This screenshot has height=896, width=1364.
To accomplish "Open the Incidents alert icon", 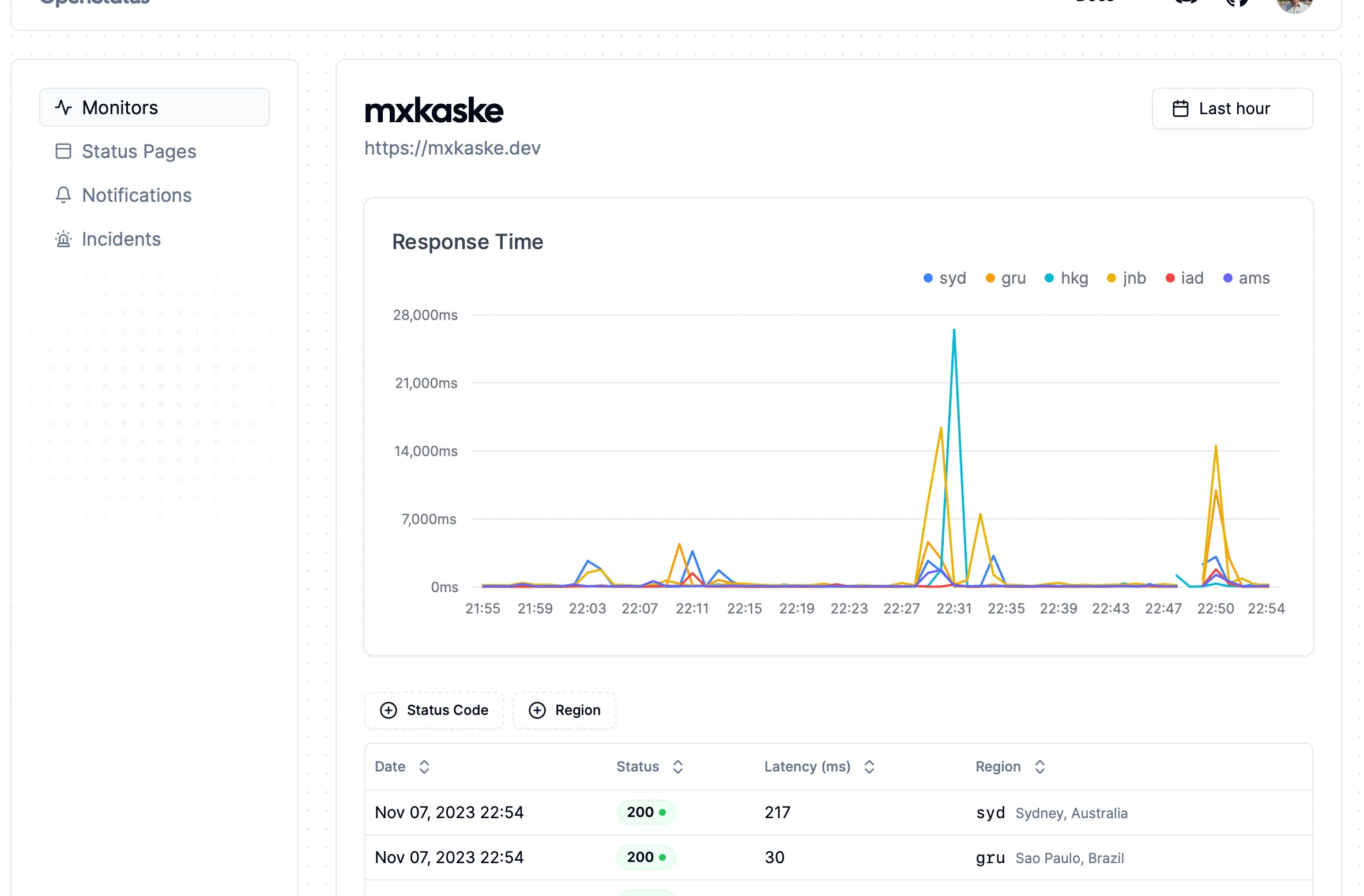I will point(63,239).
